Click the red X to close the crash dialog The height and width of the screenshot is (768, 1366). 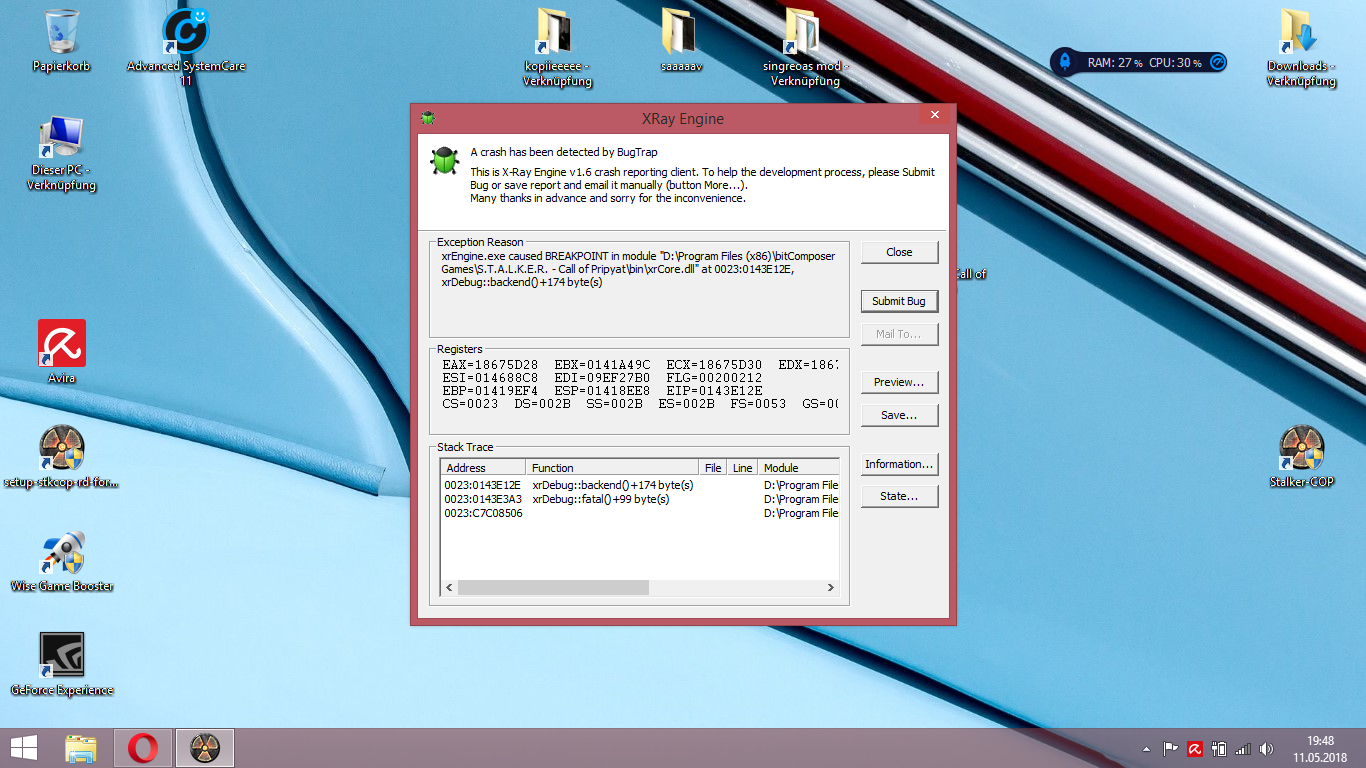(934, 114)
